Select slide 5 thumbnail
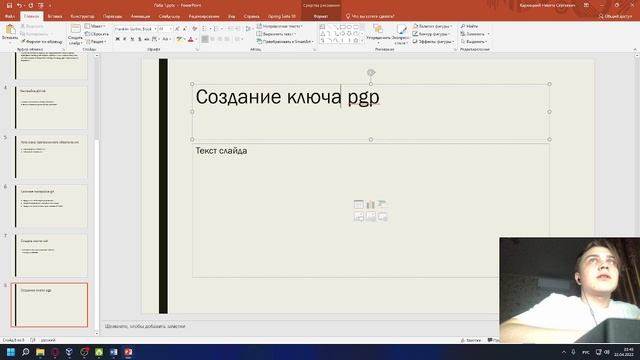640x360 pixels. click(51, 157)
